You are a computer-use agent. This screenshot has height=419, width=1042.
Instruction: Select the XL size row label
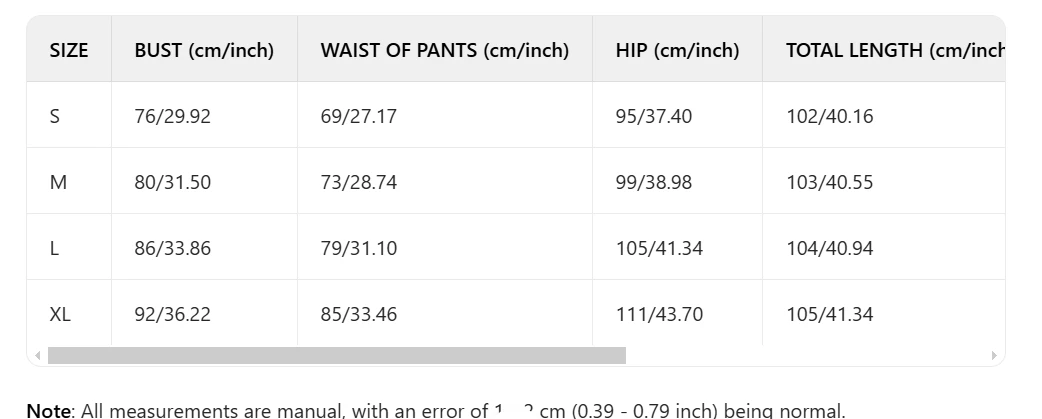[x=60, y=314]
